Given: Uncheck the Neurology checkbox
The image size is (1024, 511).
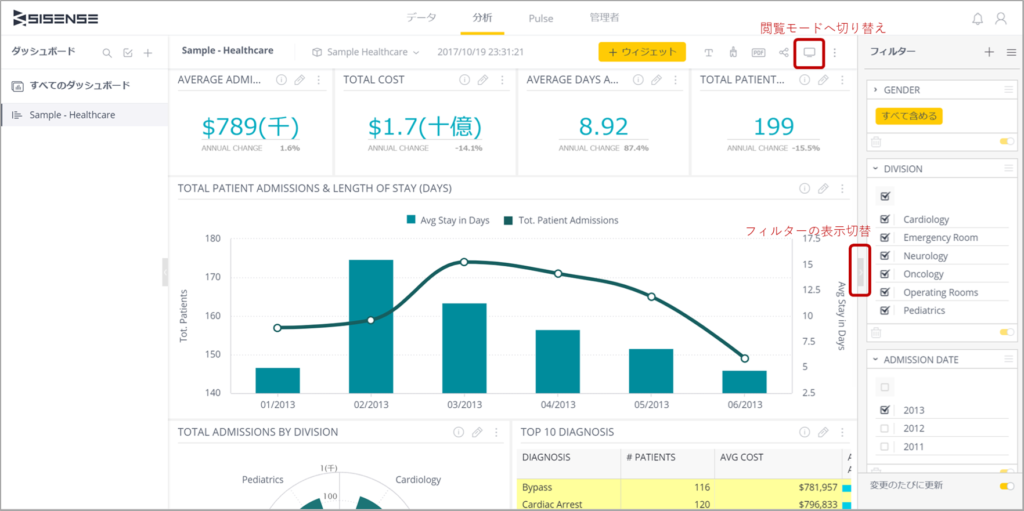Looking at the screenshot, I should [885, 256].
